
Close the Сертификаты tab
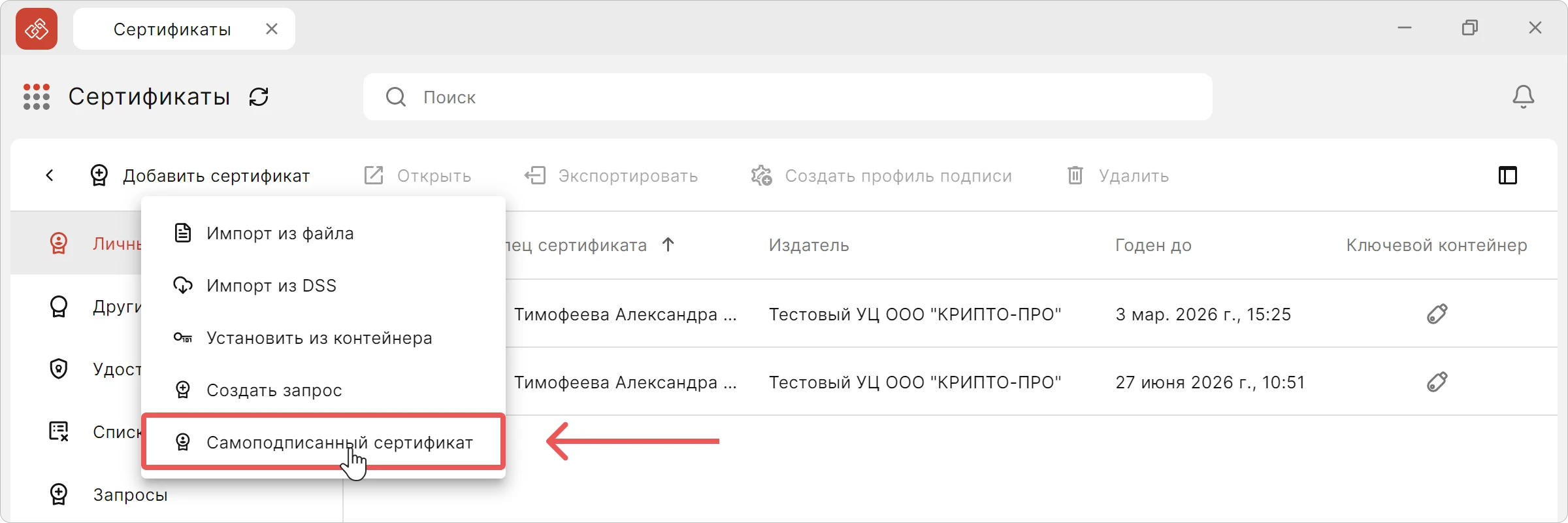[272, 29]
